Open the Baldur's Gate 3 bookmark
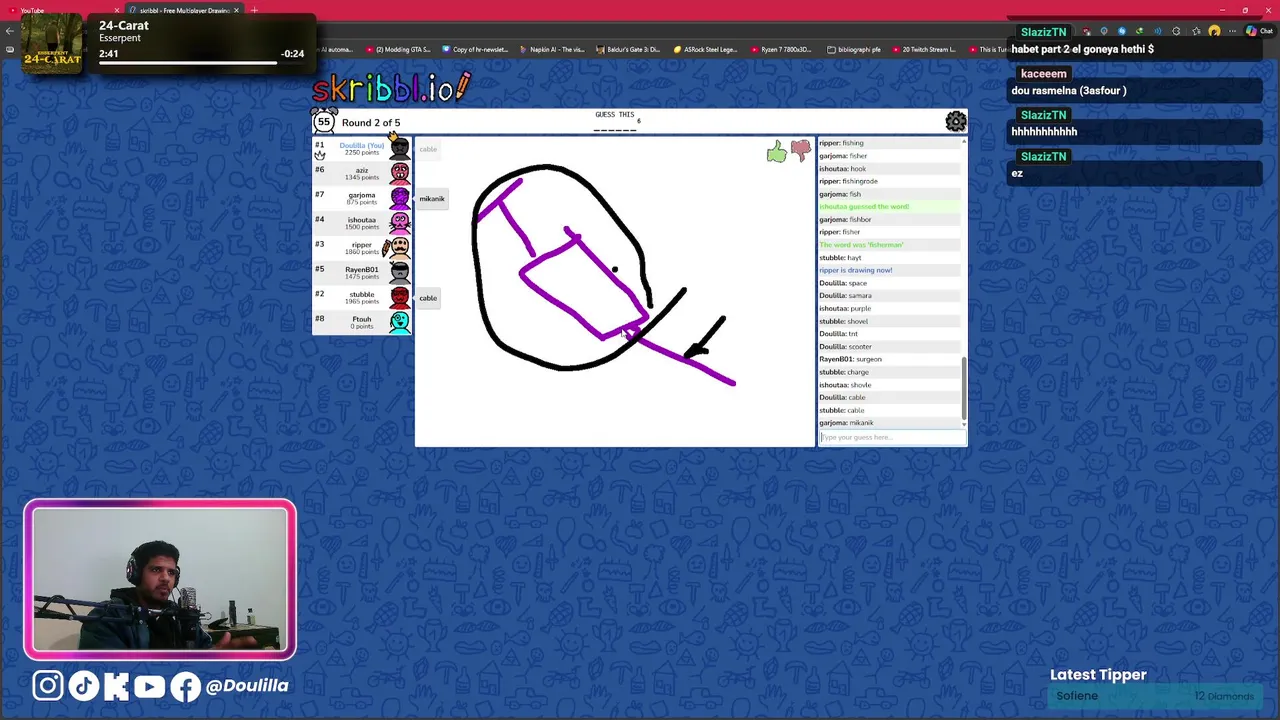The width and height of the screenshot is (1280, 720). tap(628, 49)
